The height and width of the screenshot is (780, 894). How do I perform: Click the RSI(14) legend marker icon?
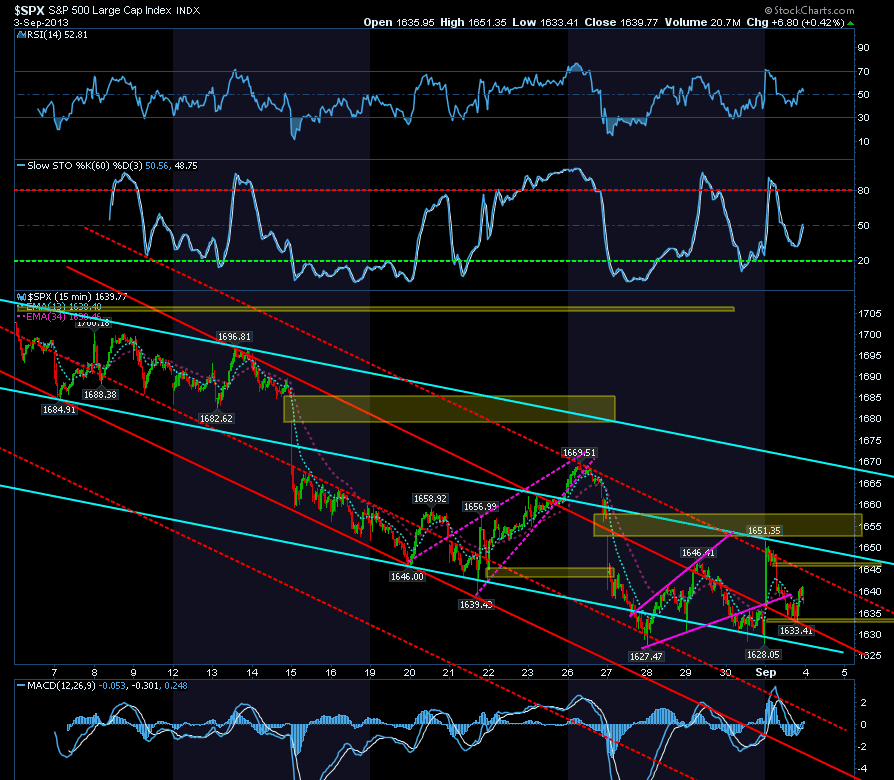click(21, 35)
